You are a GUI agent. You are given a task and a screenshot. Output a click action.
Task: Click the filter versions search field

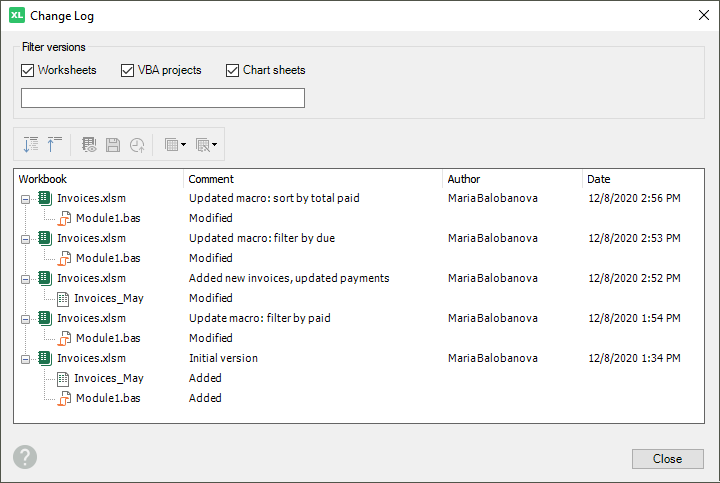pyautogui.click(x=163, y=98)
